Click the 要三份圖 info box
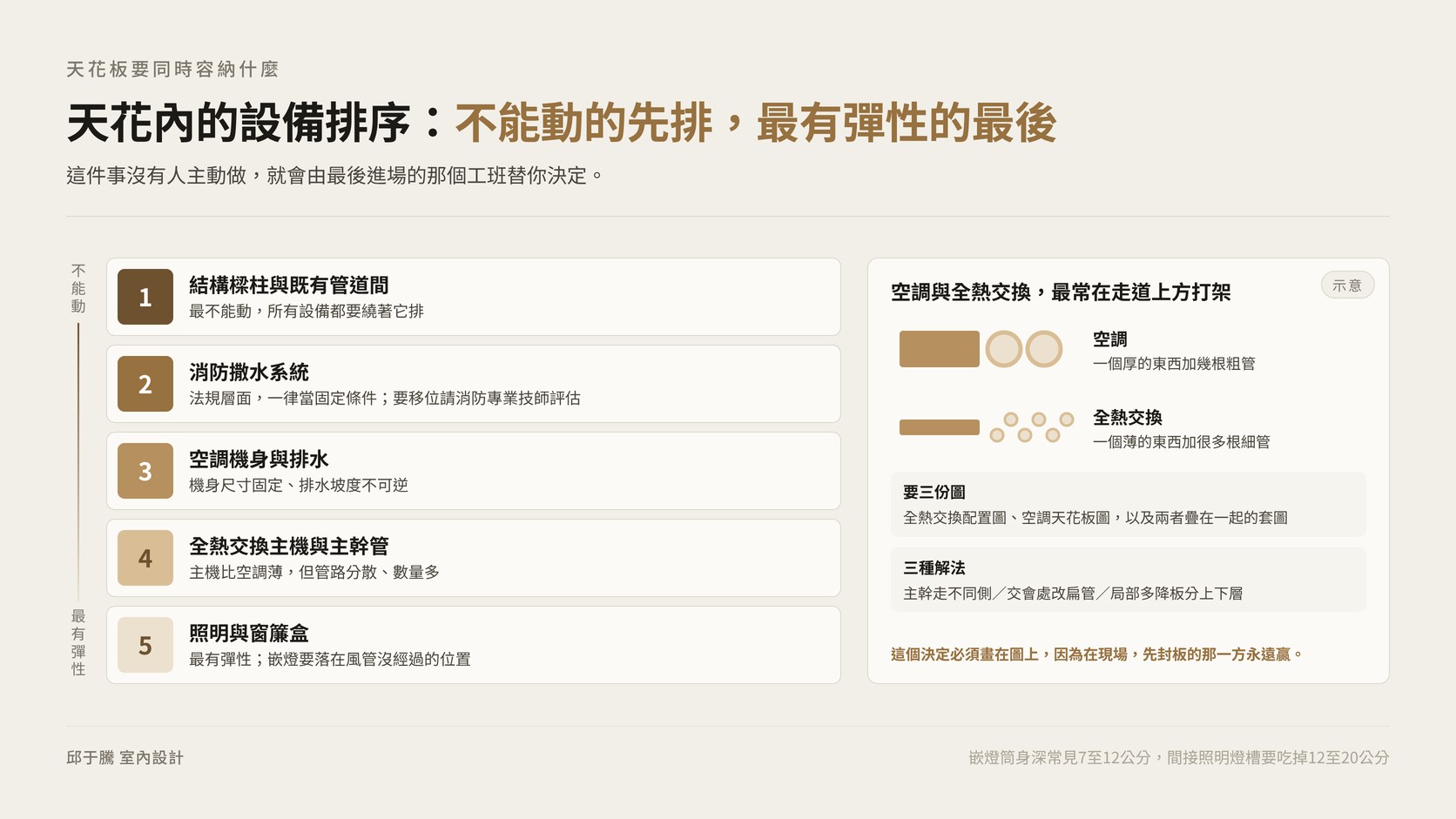This screenshot has height=819, width=1456. tap(1129, 504)
